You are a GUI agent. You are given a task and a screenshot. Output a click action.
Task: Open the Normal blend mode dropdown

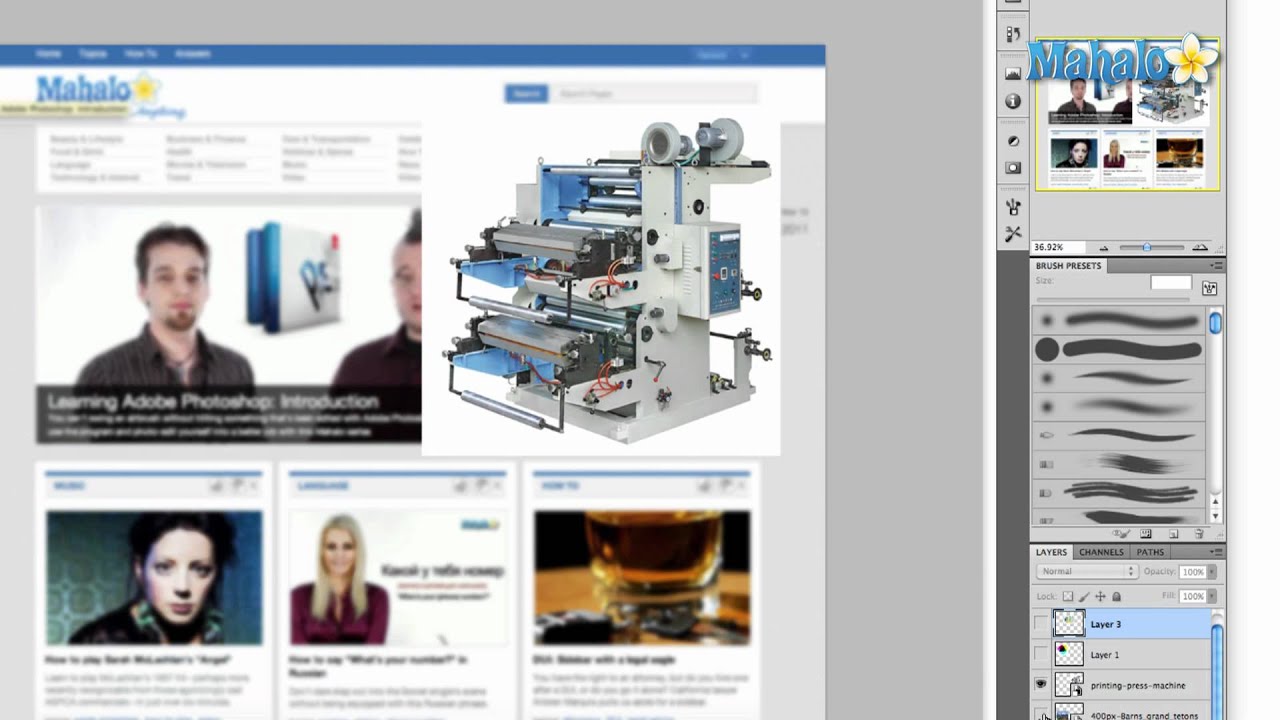pos(1086,571)
